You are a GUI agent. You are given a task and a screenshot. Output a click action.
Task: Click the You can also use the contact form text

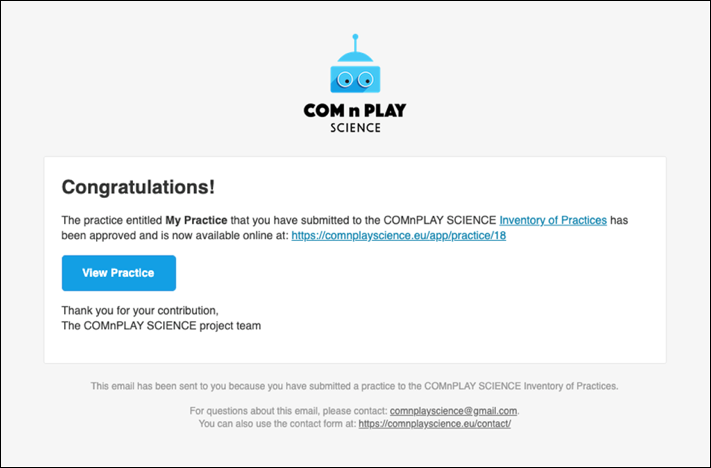pos(278,424)
